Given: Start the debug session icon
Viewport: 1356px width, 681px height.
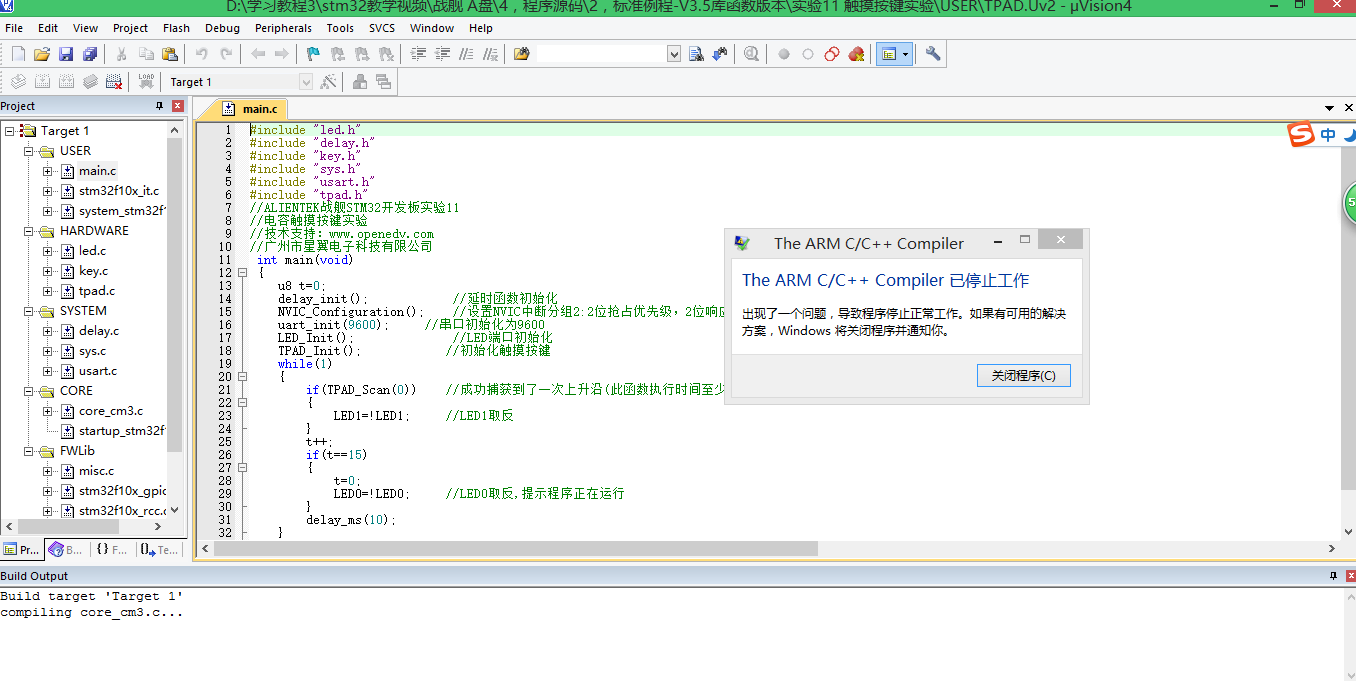Looking at the screenshot, I should [x=751, y=54].
